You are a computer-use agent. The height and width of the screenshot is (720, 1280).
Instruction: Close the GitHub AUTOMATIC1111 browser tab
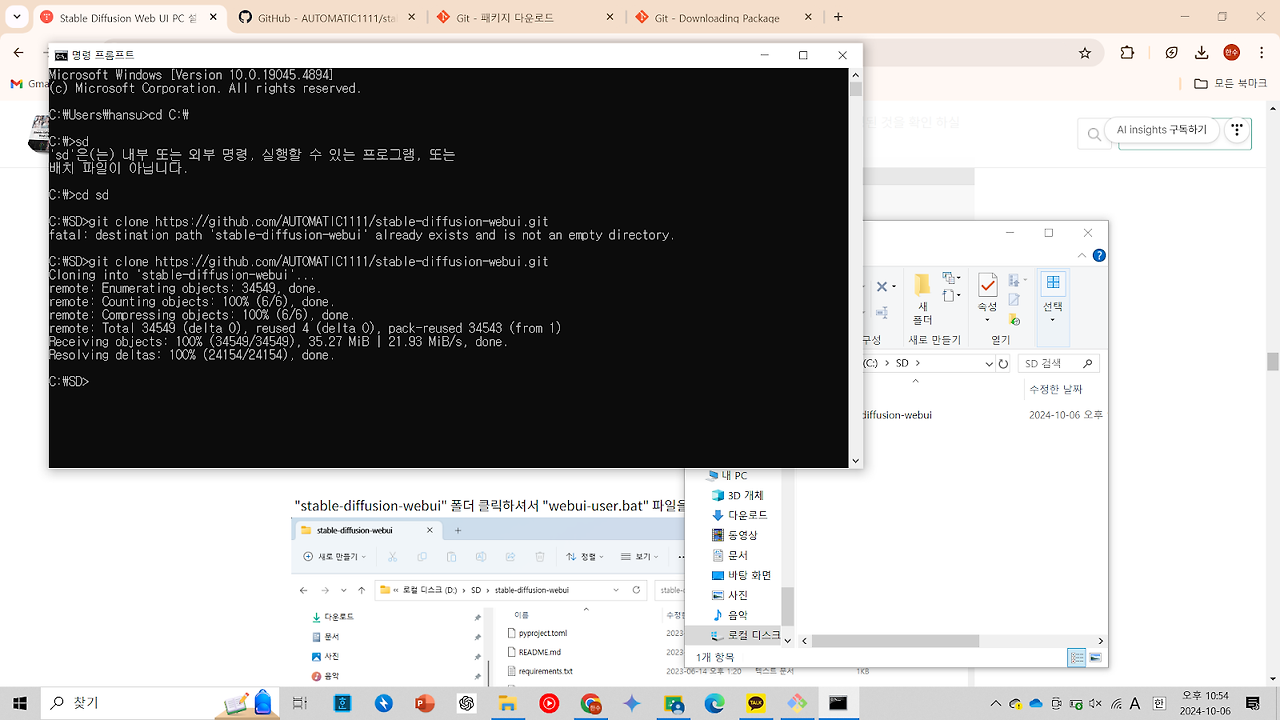[409, 17]
